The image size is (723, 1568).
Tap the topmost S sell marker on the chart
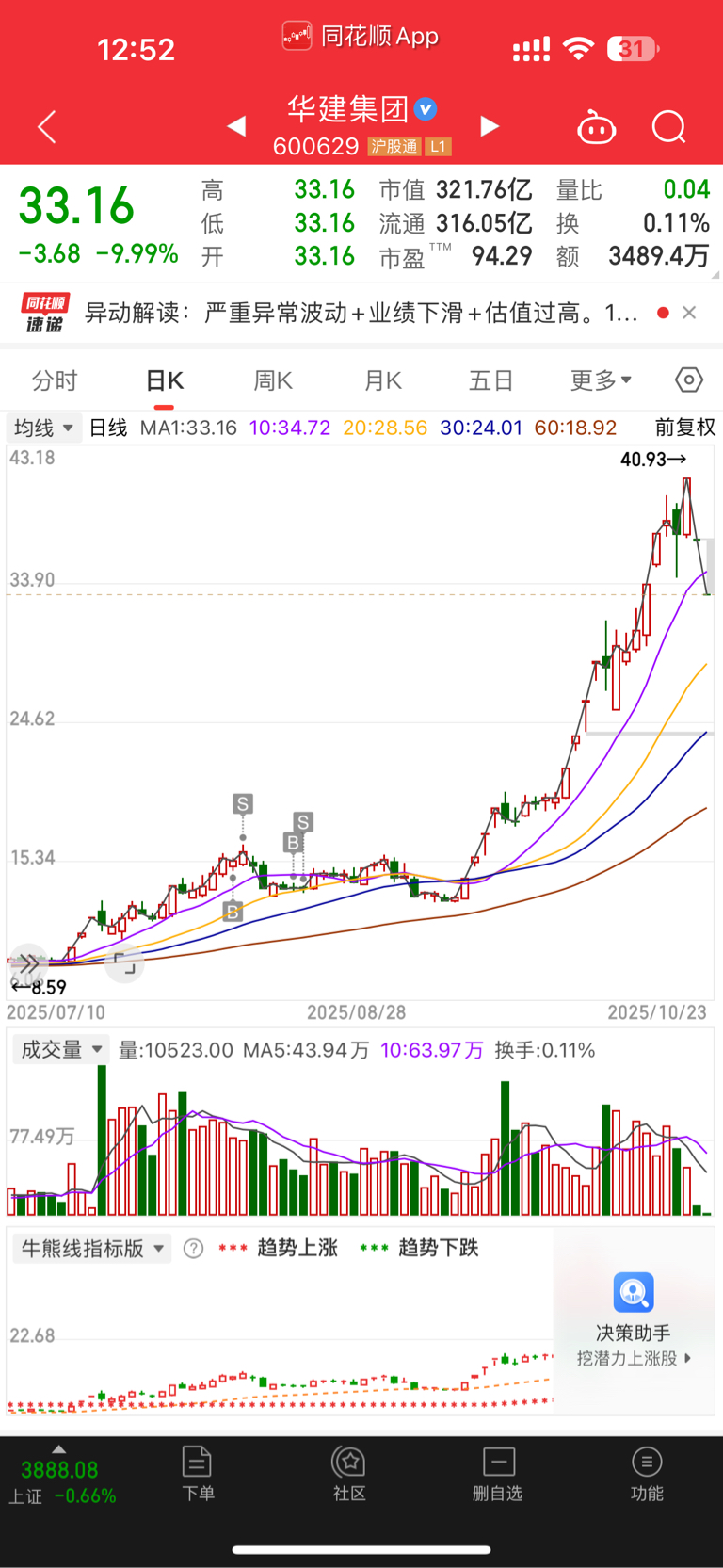tap(243, 803)
